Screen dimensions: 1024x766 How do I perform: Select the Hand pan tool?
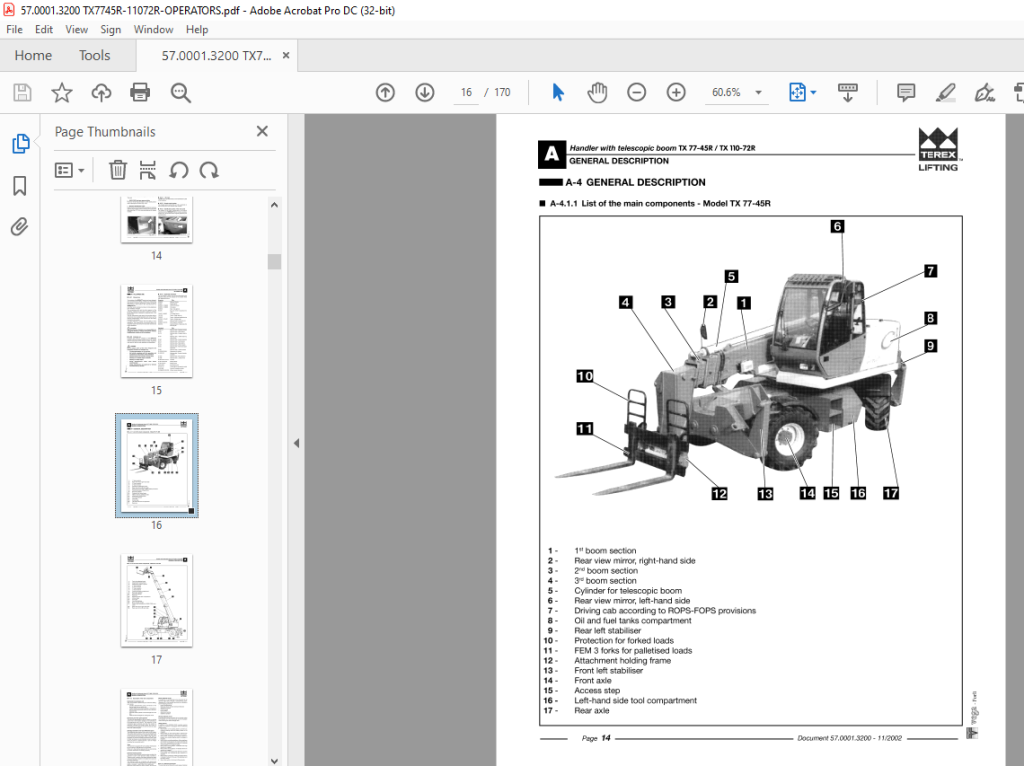[597, 93]
